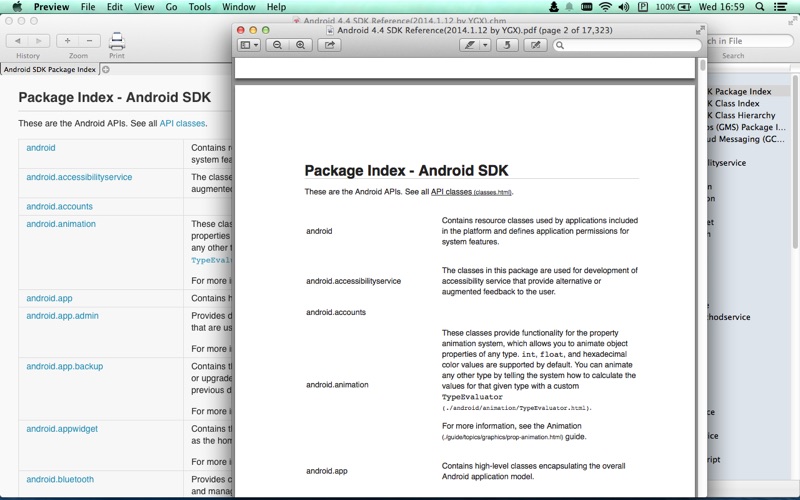This screenshot has height=500, width=800.
Task: Open the android.appwidget link in the CHM window
Action: (x=62, y=429)
